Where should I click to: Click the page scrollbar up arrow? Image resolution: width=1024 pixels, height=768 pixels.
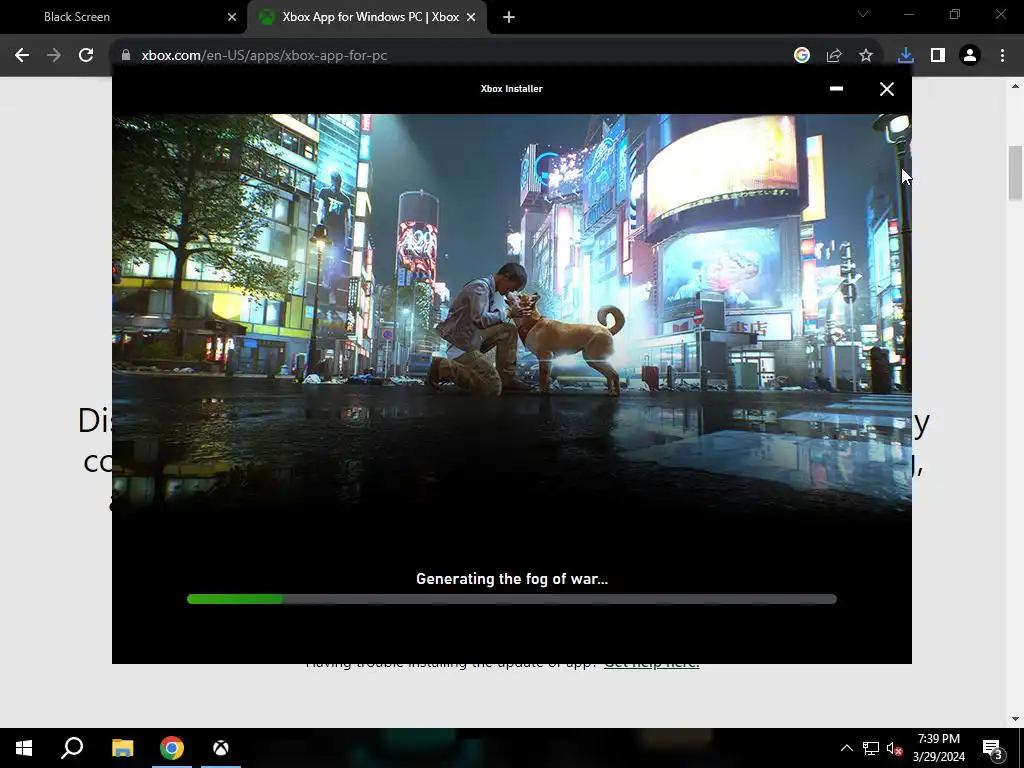[1015, 86]
